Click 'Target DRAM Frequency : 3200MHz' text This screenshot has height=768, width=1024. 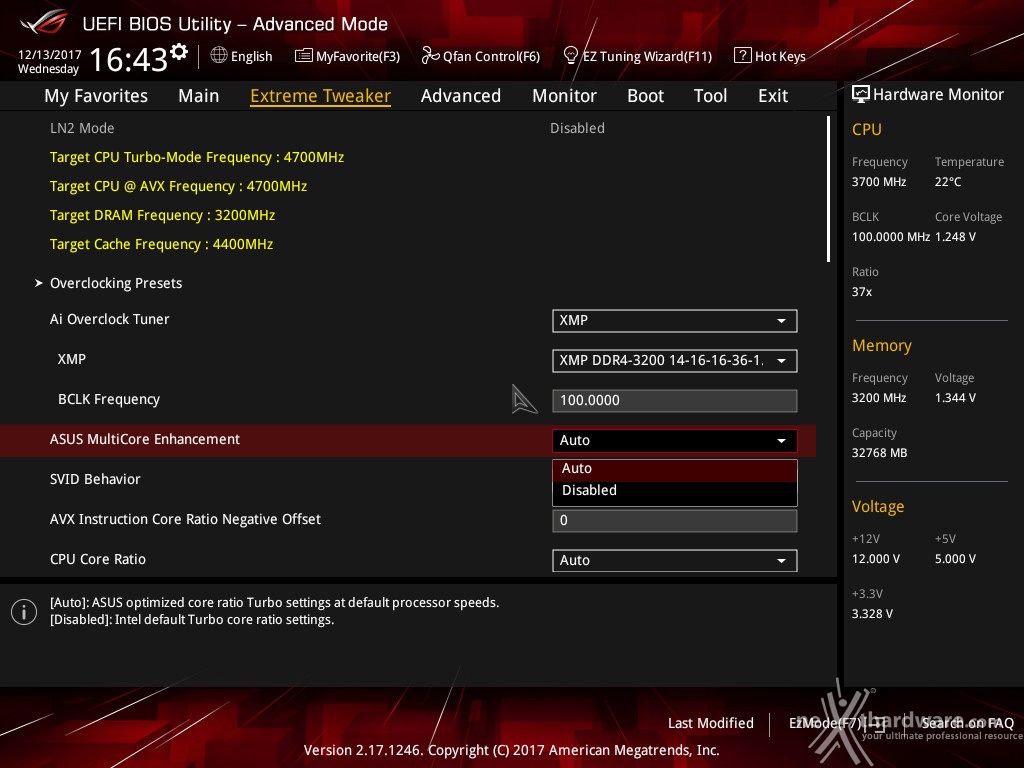[163, 215]
